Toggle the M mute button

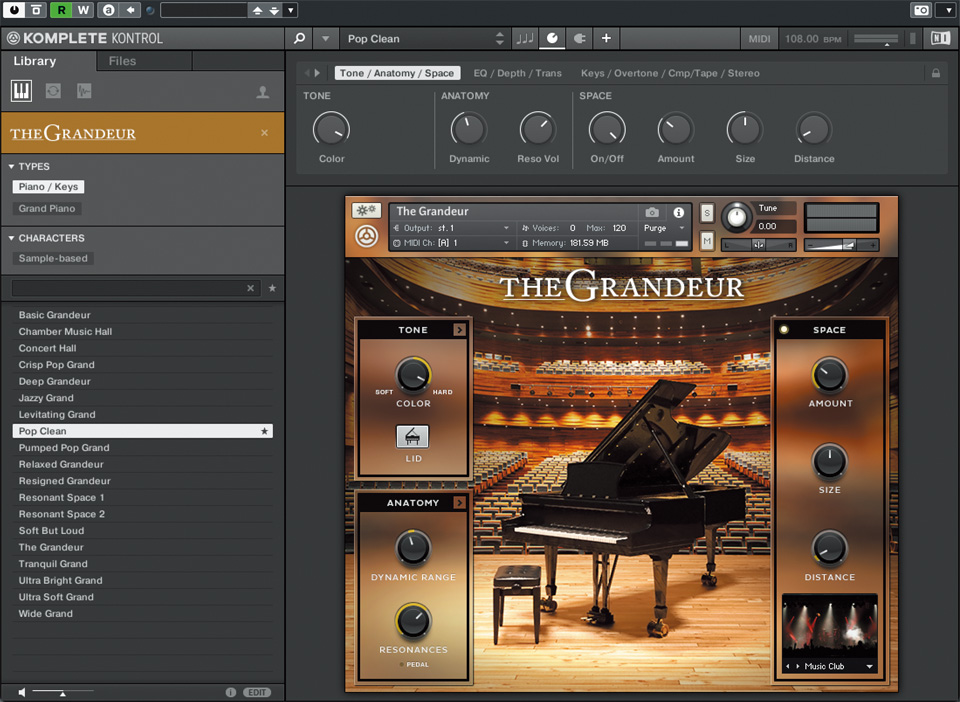(707, 241)
